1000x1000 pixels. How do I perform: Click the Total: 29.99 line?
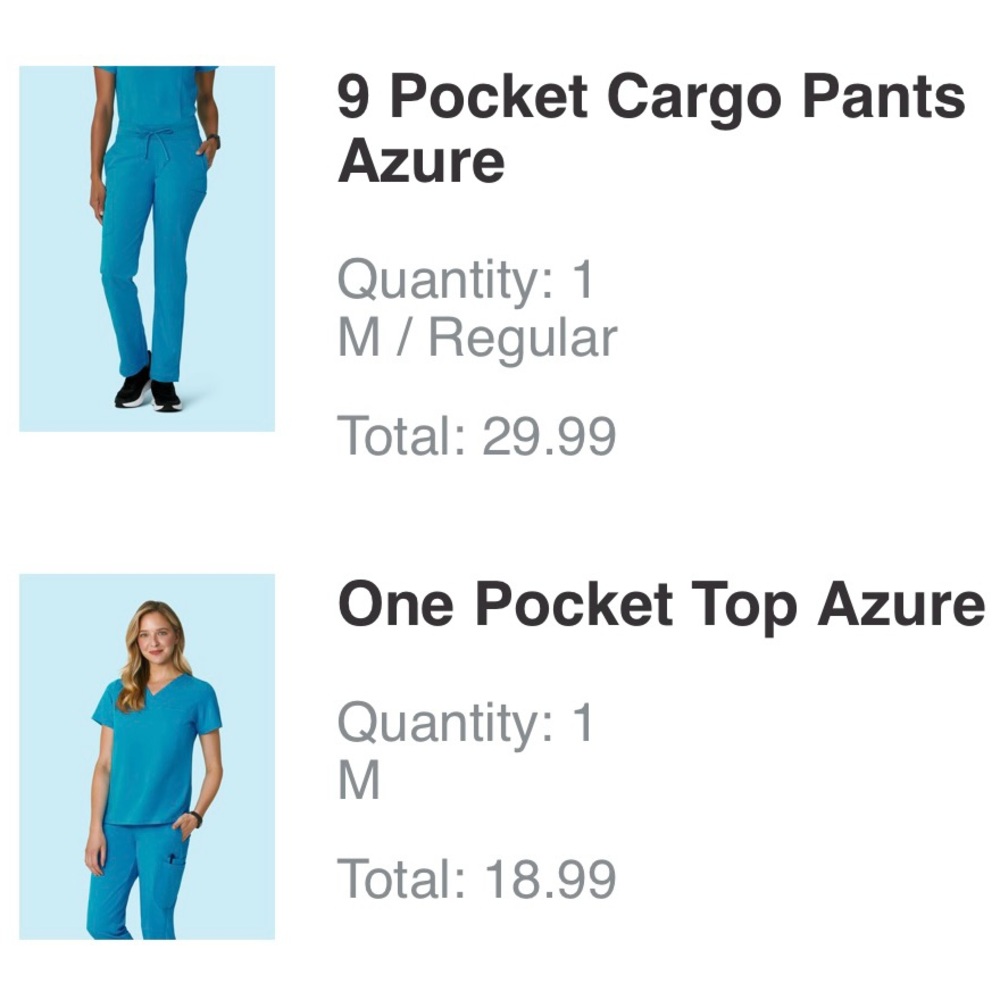pyautogui.click(x=476, y=436)
